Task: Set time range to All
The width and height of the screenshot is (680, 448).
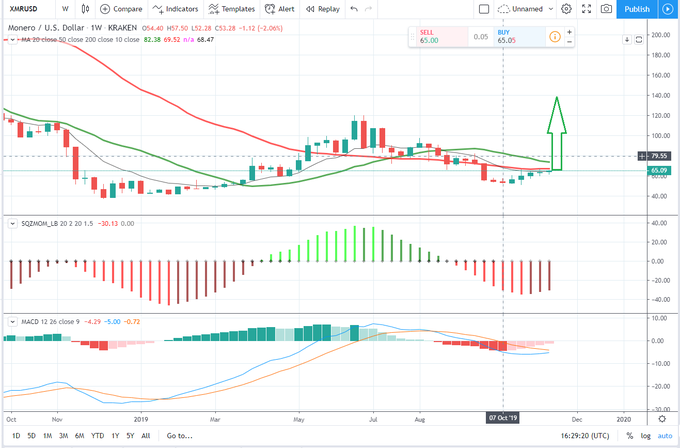Action: click(x=146, y=435)
